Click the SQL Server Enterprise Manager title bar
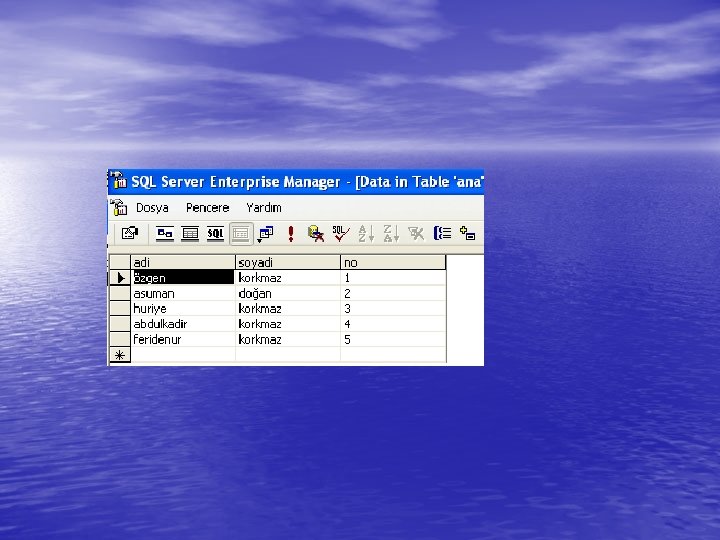Viewport: 720px width, 540px height. tap(296, 182)
